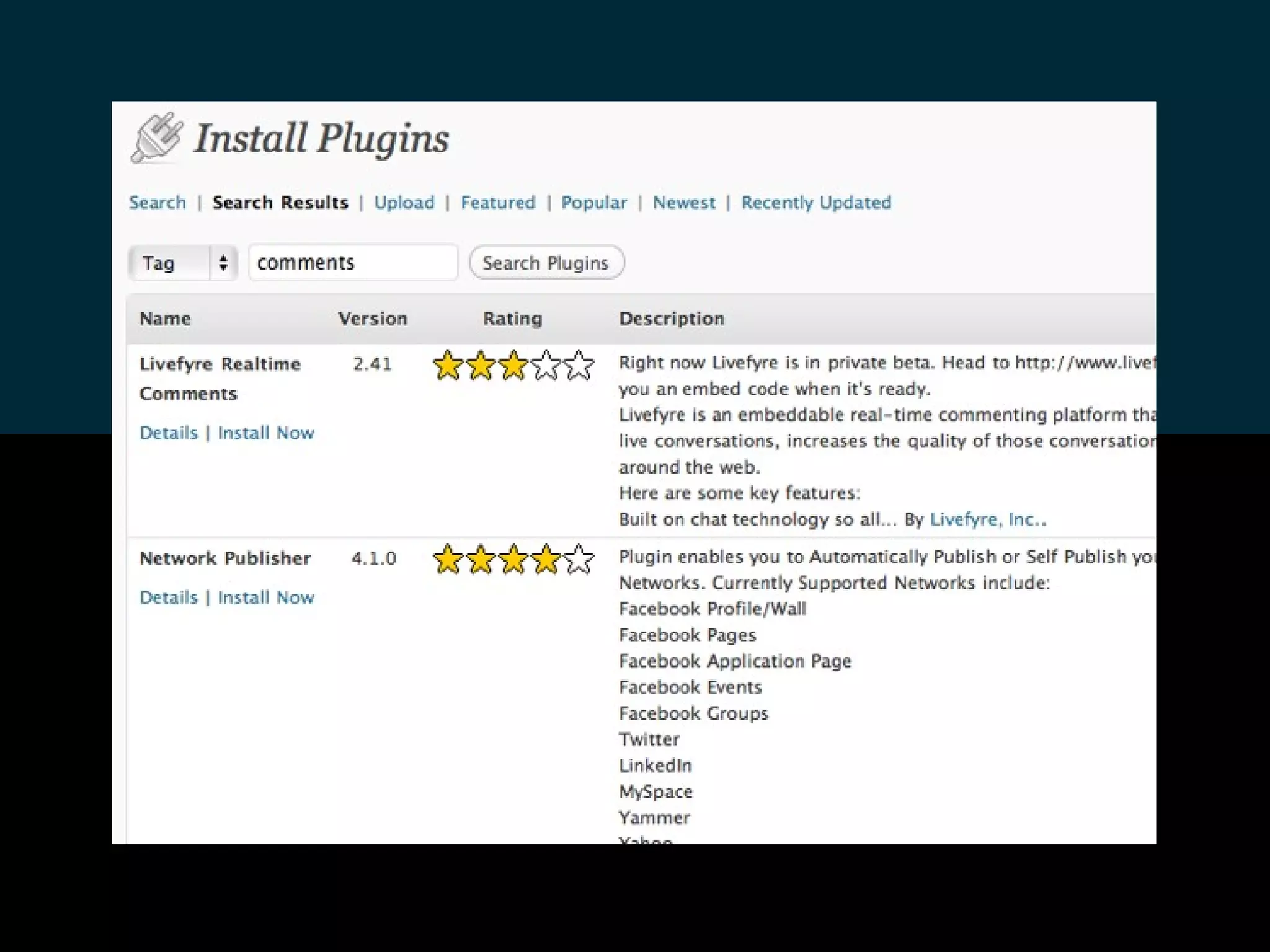Click Livefyre's first rating star
The width and height of the screenshot is (1270, 952).
pos(447,365)
